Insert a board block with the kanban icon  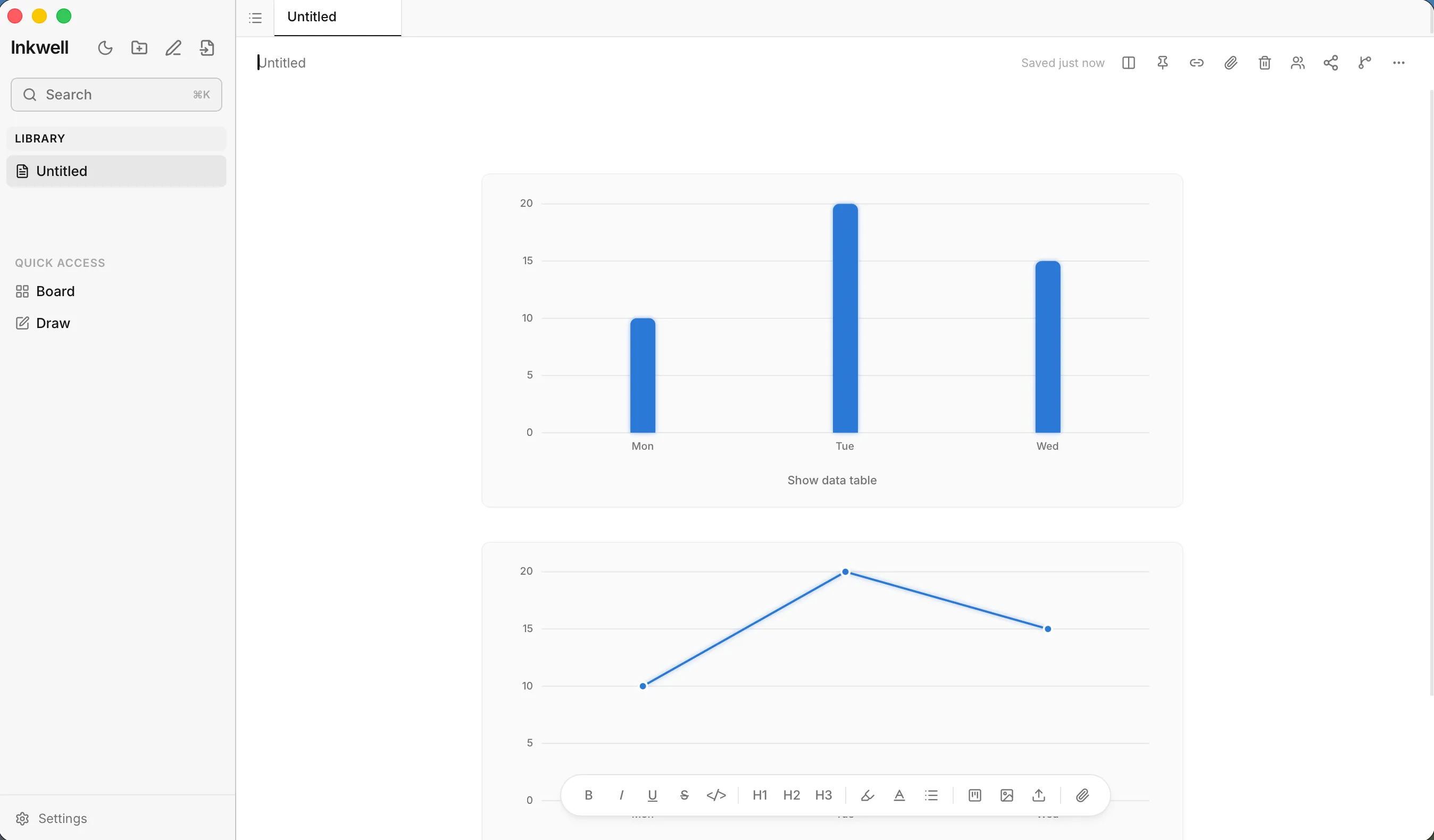pyautogui.click(x=975, y=795)
